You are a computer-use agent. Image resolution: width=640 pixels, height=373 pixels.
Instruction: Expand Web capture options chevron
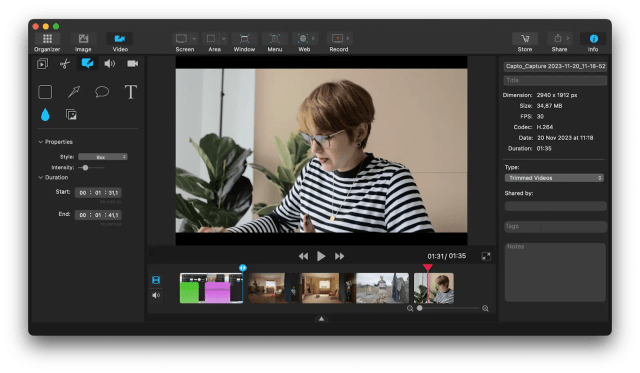pyautogui.click(x=313, y=38)
